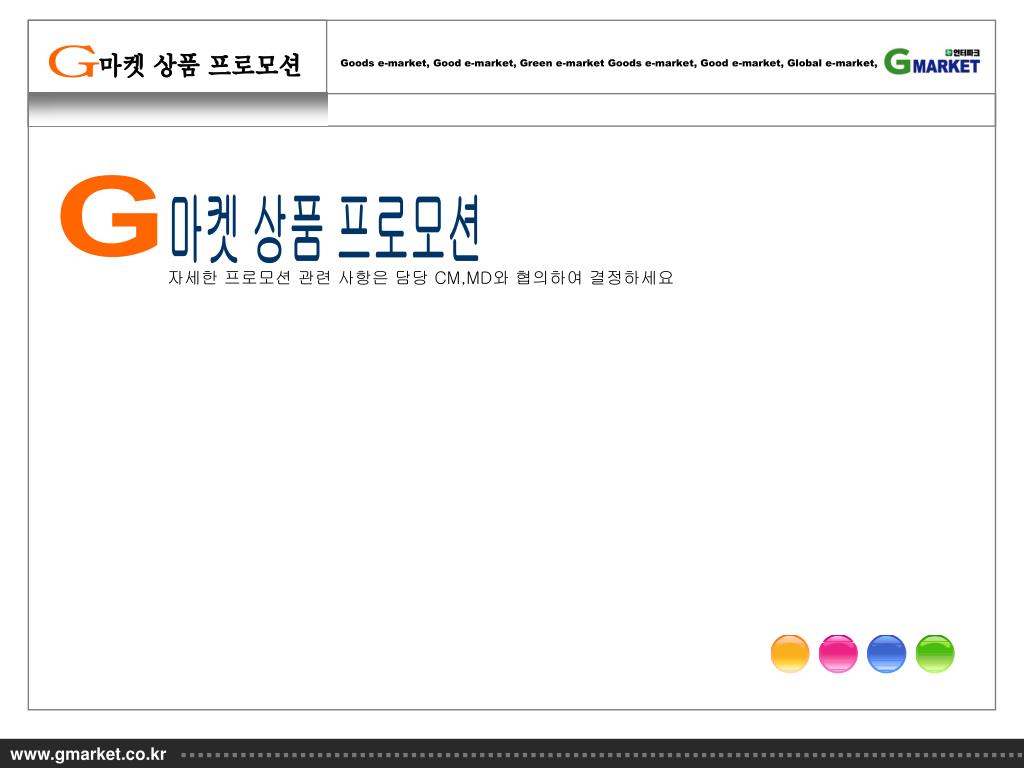Click the green glossy ball
Viewport: 1024px width, 768px height.
tap(935, 654)
